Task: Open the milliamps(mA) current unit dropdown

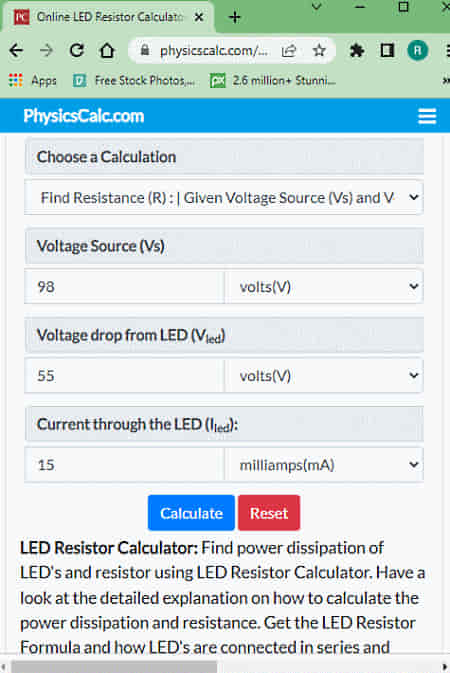Action: [324, 464]
